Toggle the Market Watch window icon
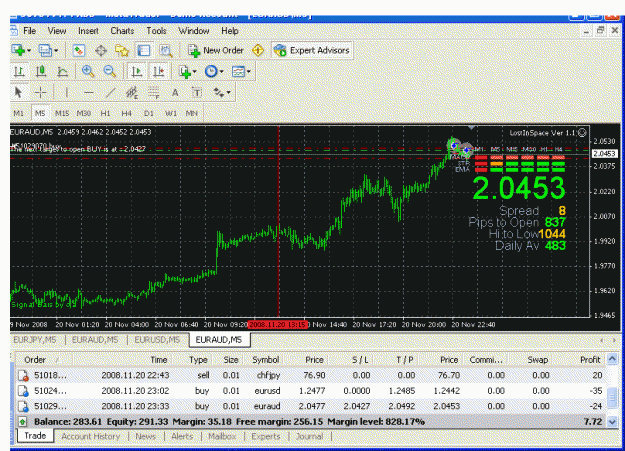 (x=79, y=50)
